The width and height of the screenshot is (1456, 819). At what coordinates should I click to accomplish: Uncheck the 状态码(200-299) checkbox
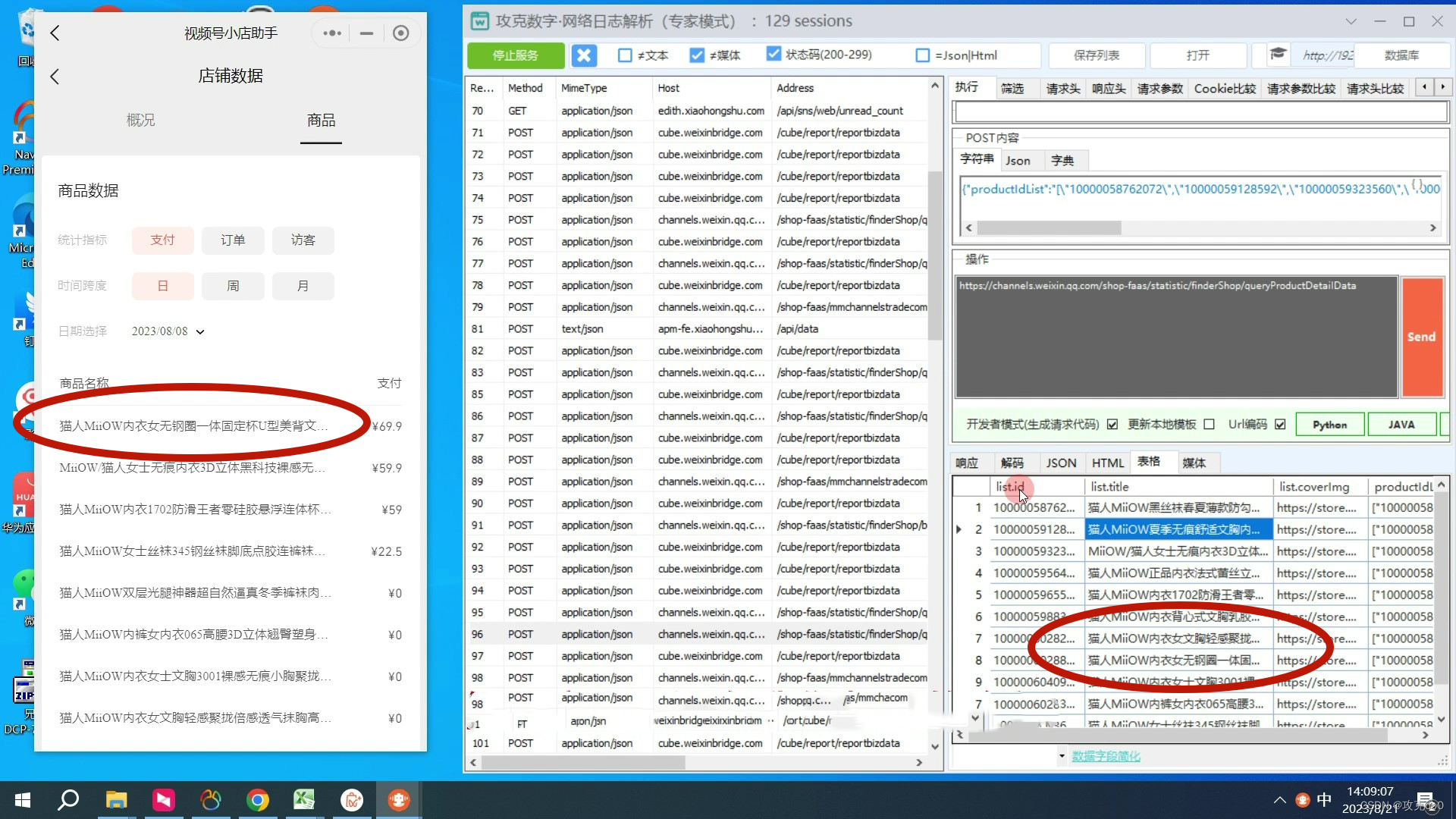click(773, 54)
